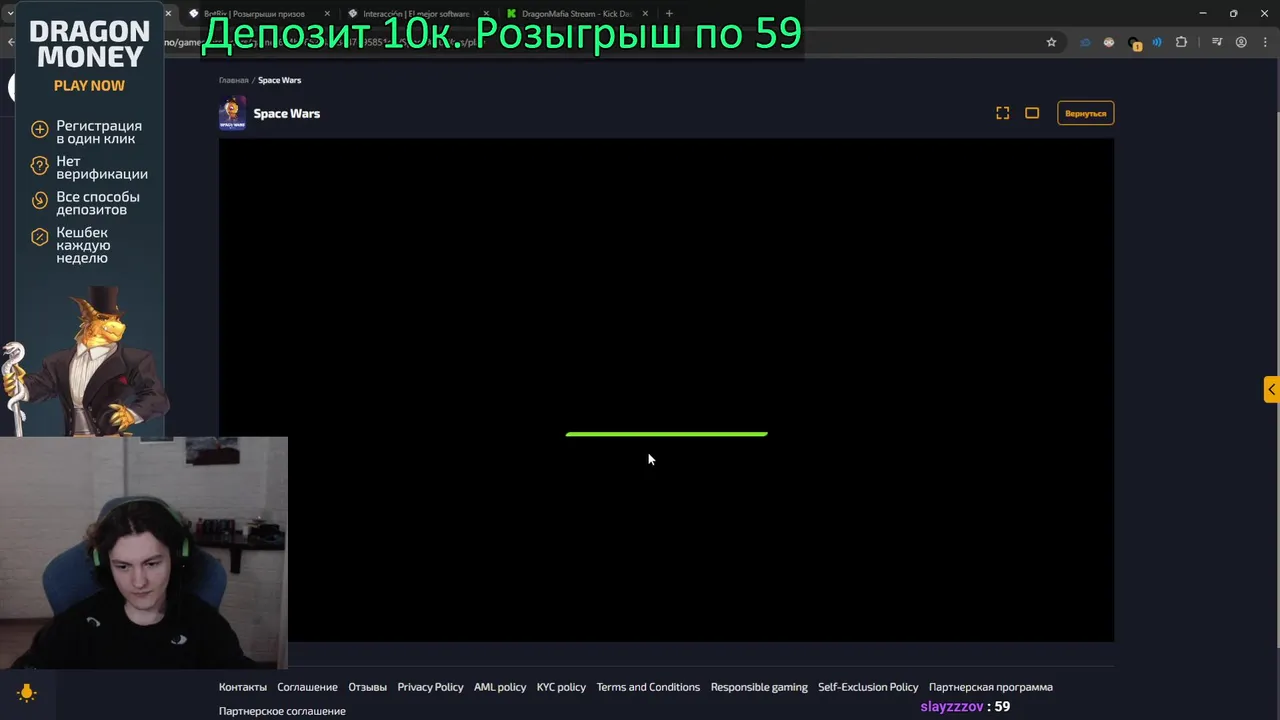Close the DragonMafia Stream tab
Viewport: 1280px width, 720px height.
tap(645, 14)
